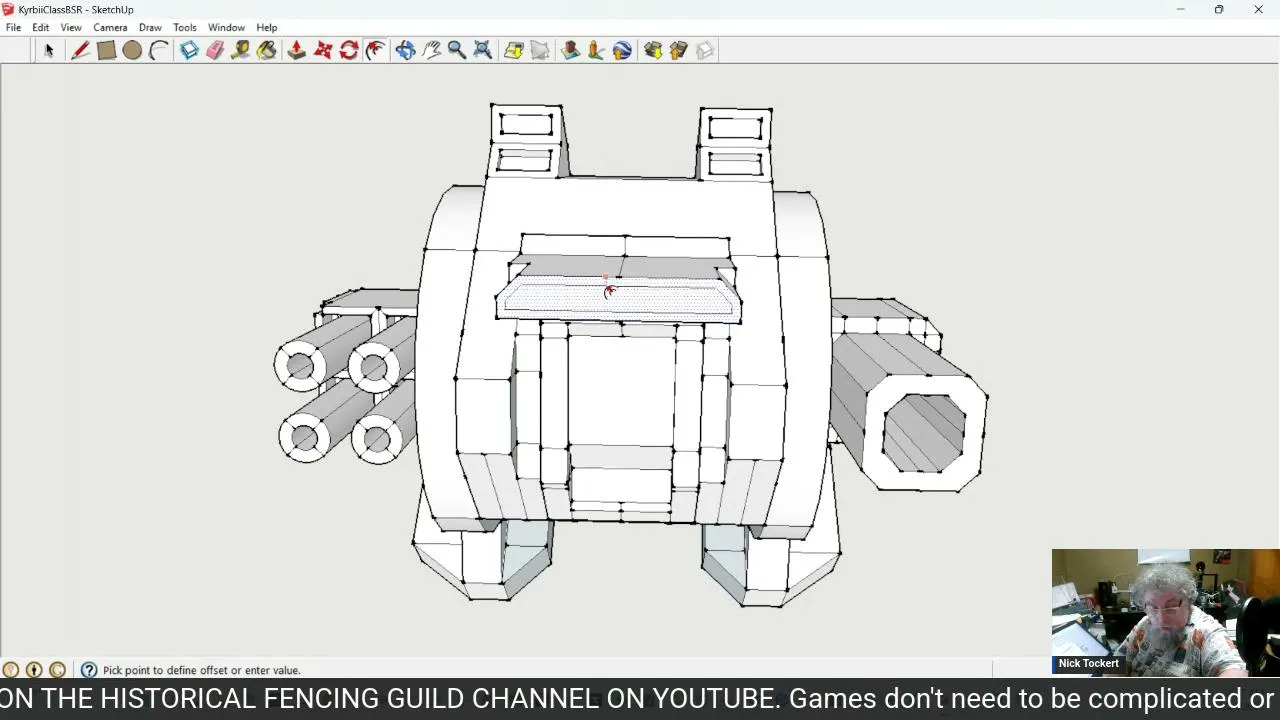Click the third status bar circular icon
1280x720 pixels.
pyautogui.click(x=57, y=670)
